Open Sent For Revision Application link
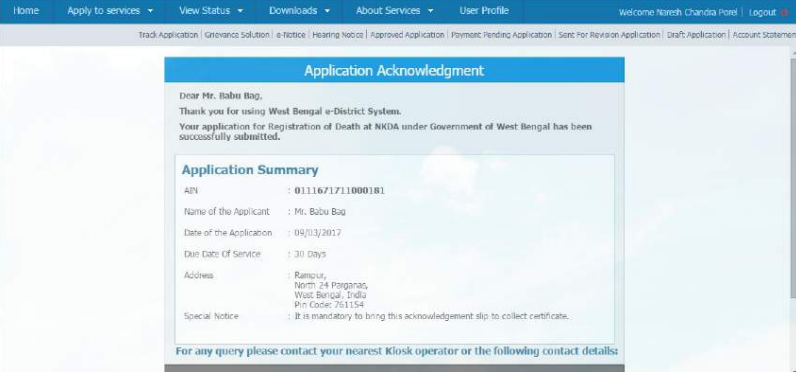 (x=609, y=35)
